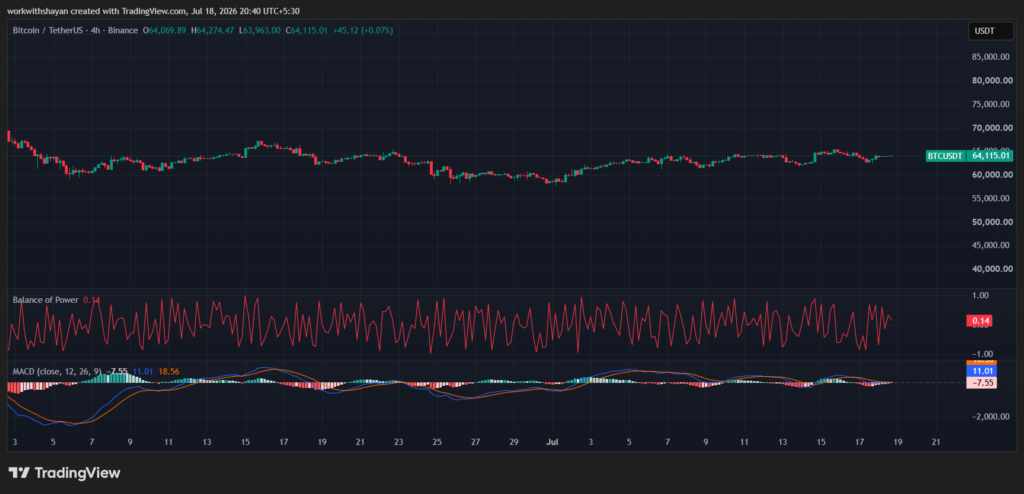Click the 40,000.00 price axis label
This screenshot has width=1024, height=494.
tap(993, 269)
